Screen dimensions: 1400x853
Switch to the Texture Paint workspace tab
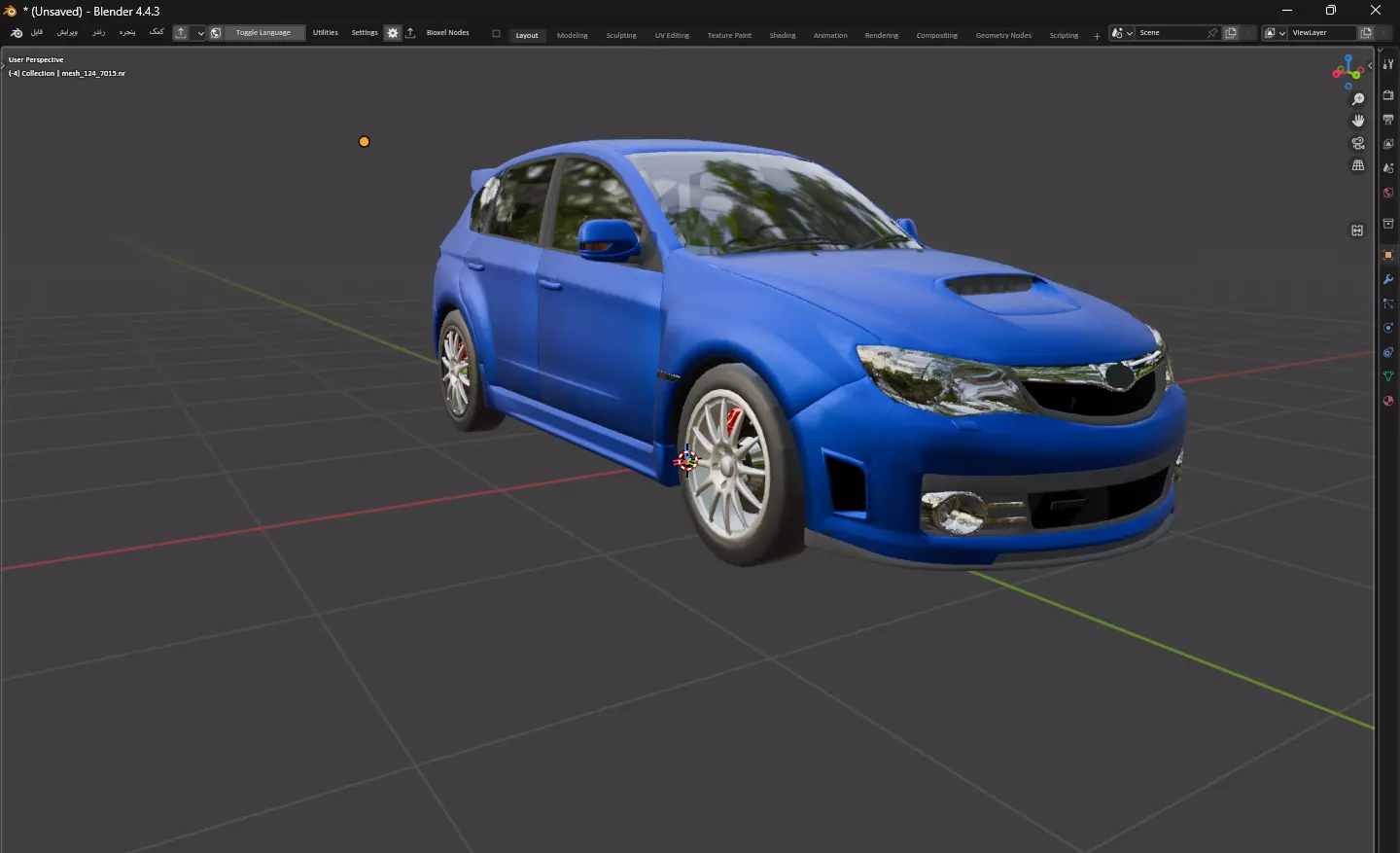point(729,35)
